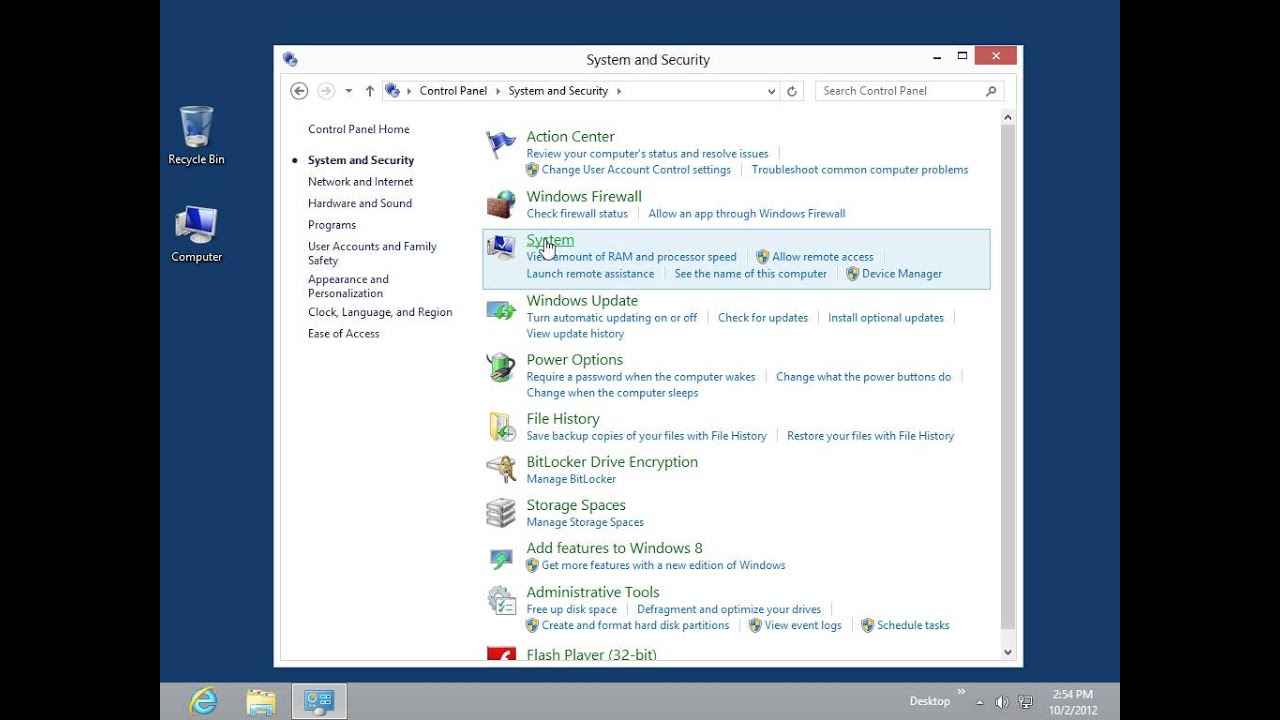Click the Windows Firewall brick wall icon
This screenshot has height=720, width=1280.
coord(501,205)
